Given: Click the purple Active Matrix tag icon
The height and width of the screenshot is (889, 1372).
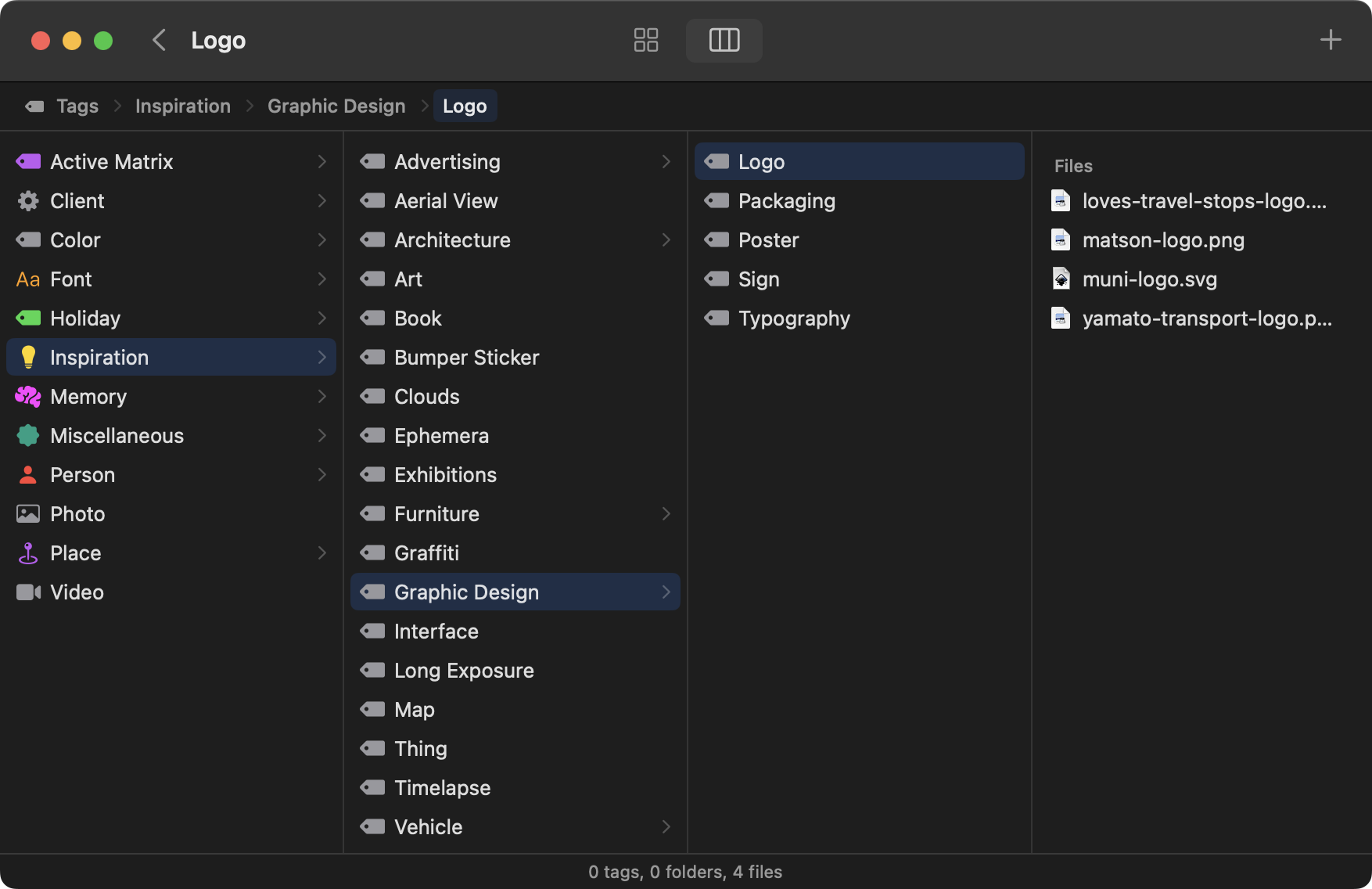Looking at the screenshot, I should [28, 161].
